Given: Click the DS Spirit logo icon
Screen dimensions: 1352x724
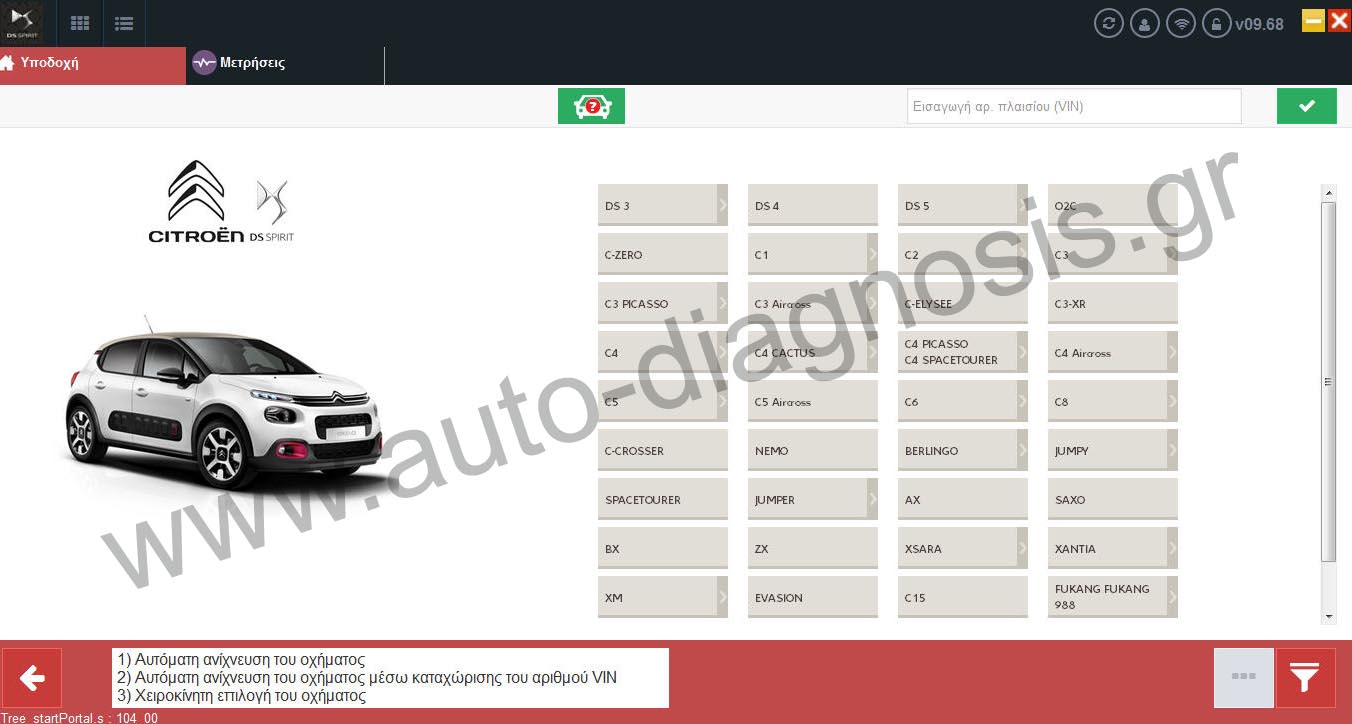Looking at the screenshot, I should (x=21, y=22).
